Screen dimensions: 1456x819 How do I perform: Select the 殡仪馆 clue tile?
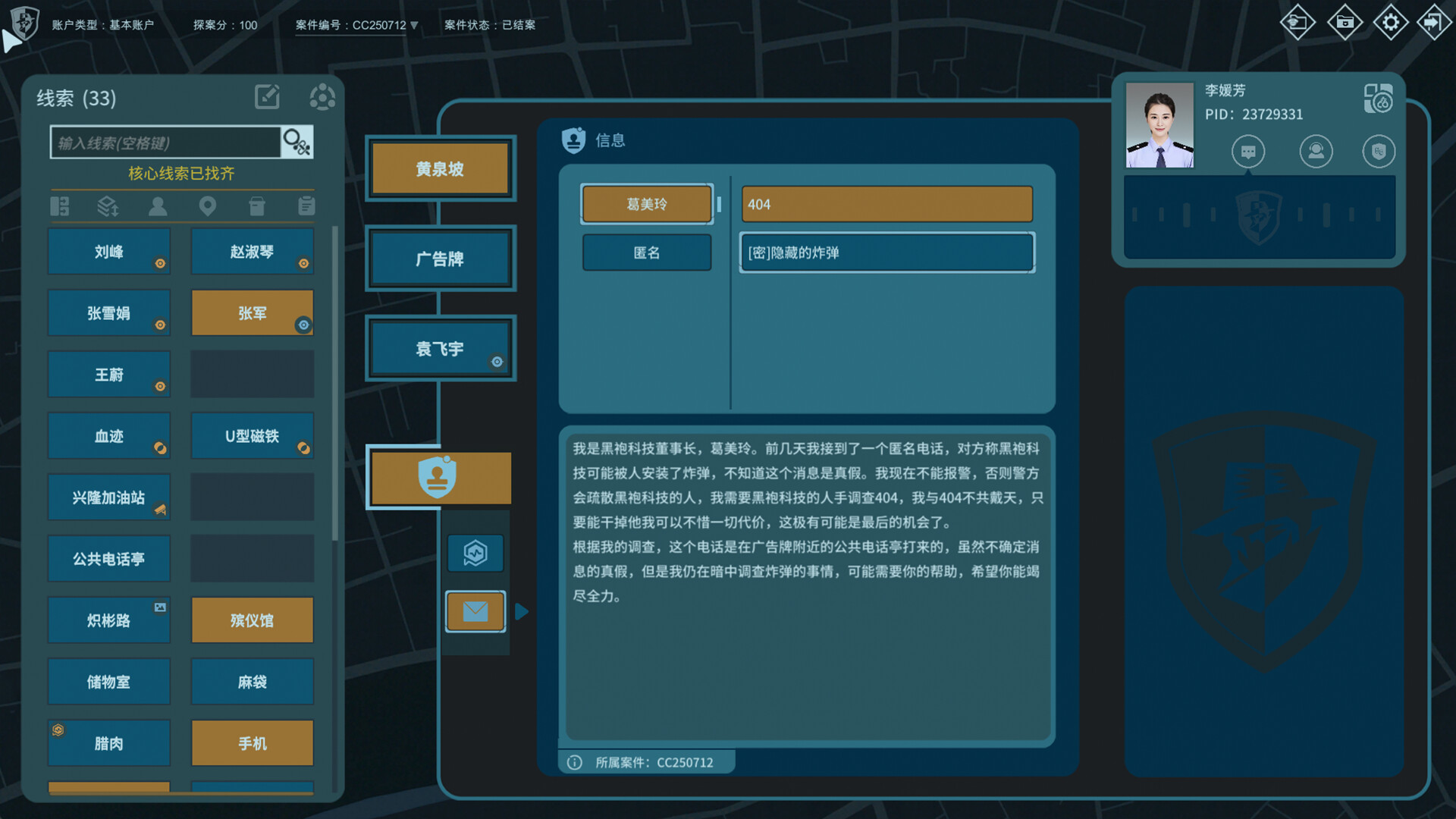pos(252,620)
